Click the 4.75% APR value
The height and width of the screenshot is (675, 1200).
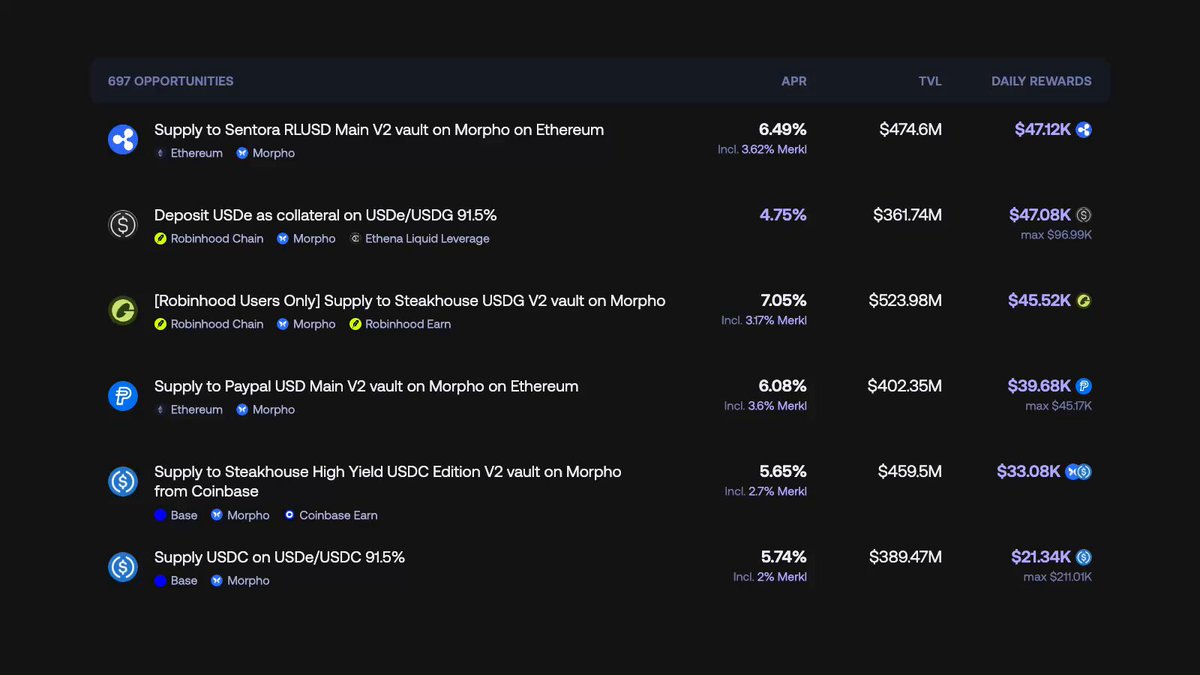(x=783, y=215)
